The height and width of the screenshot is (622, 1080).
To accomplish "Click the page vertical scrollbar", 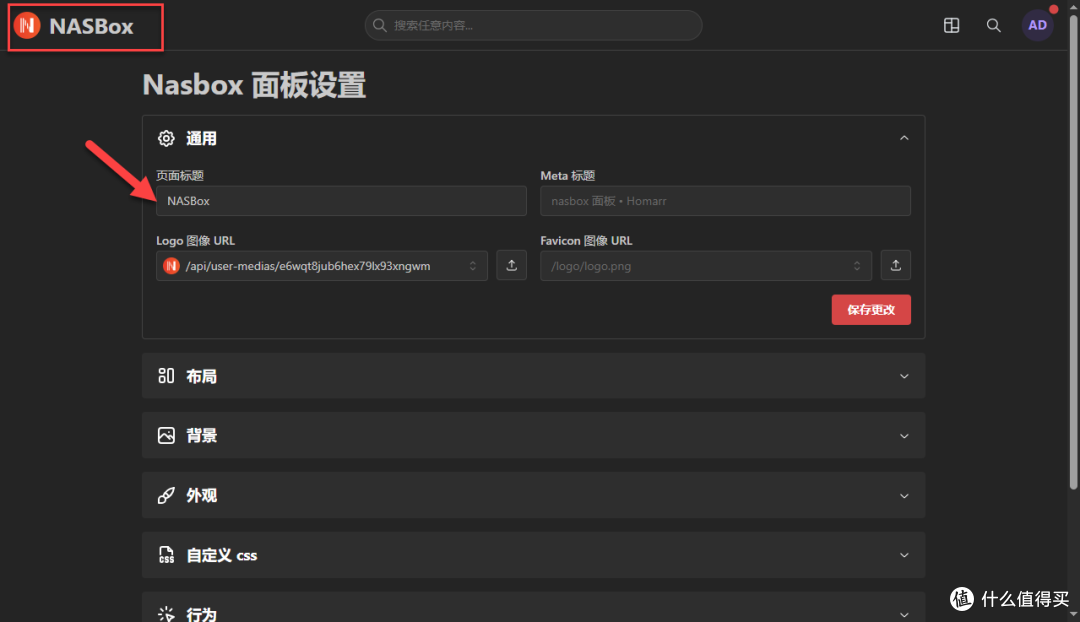I will [1073, 251].
